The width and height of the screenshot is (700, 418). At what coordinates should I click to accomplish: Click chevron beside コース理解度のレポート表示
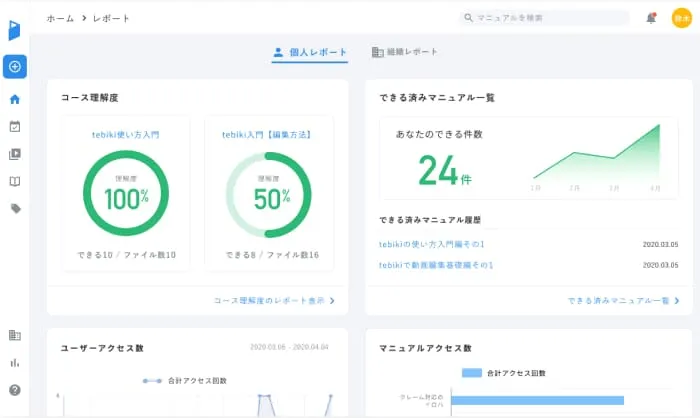pyautogui.click(x=332, y=301)
